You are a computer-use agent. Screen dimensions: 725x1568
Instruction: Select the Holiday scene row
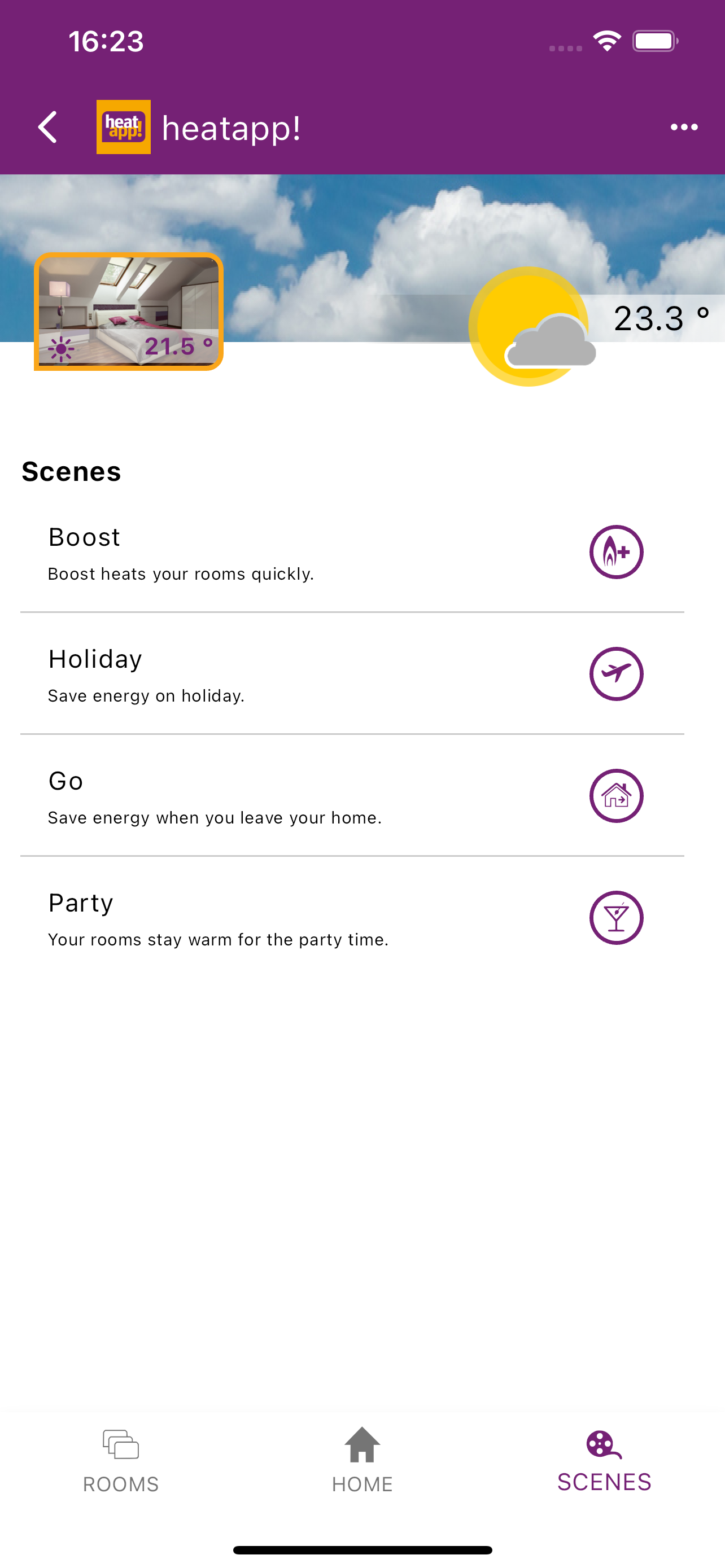[x=352, y=674]
